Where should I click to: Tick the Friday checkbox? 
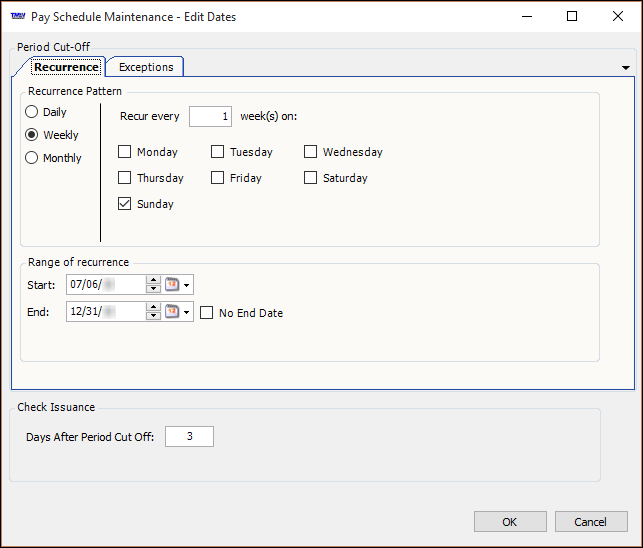[x=218, y=178]
